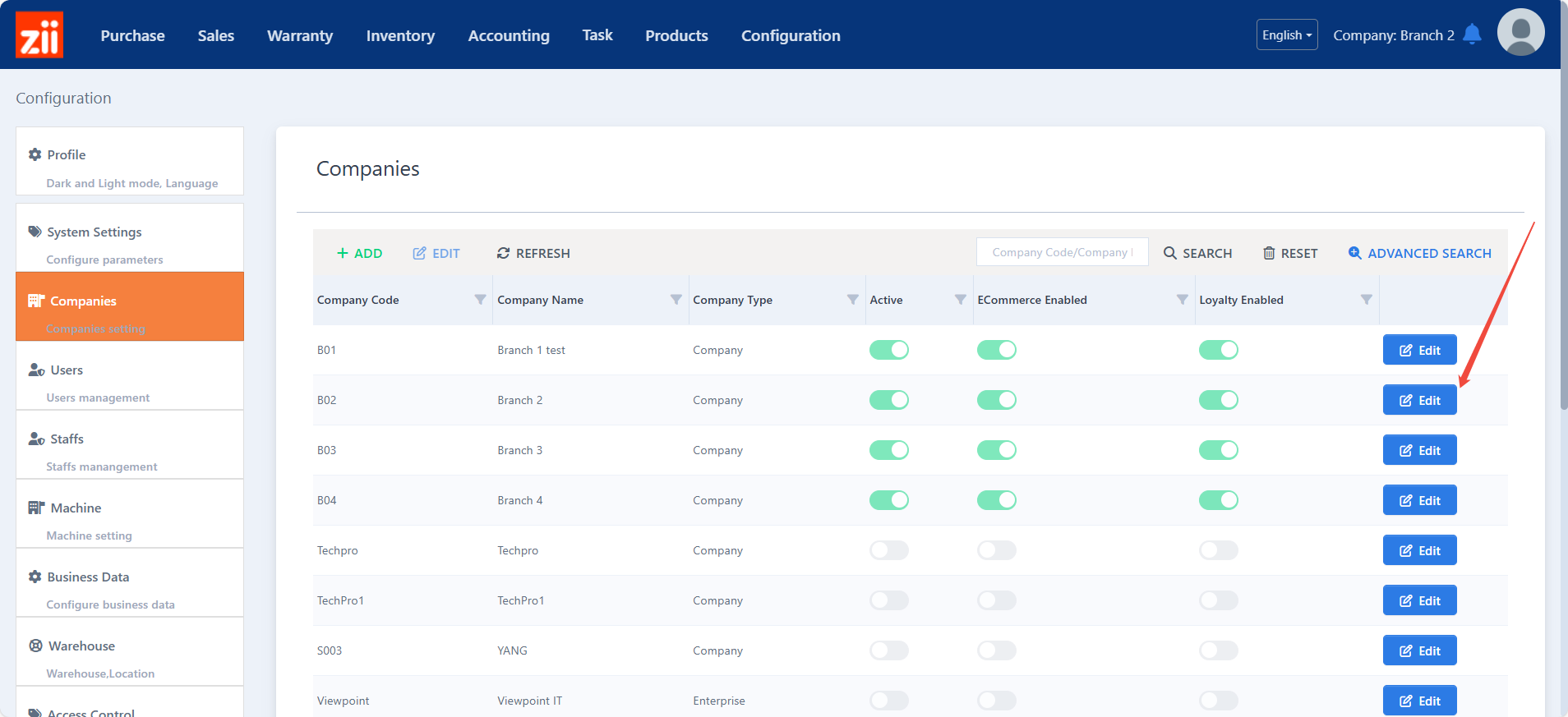This screenshot has width=1568, height=717.
Task: Filter the ECommerce Enabled column
Action: pyautogui.click(x=1182, y=300)
